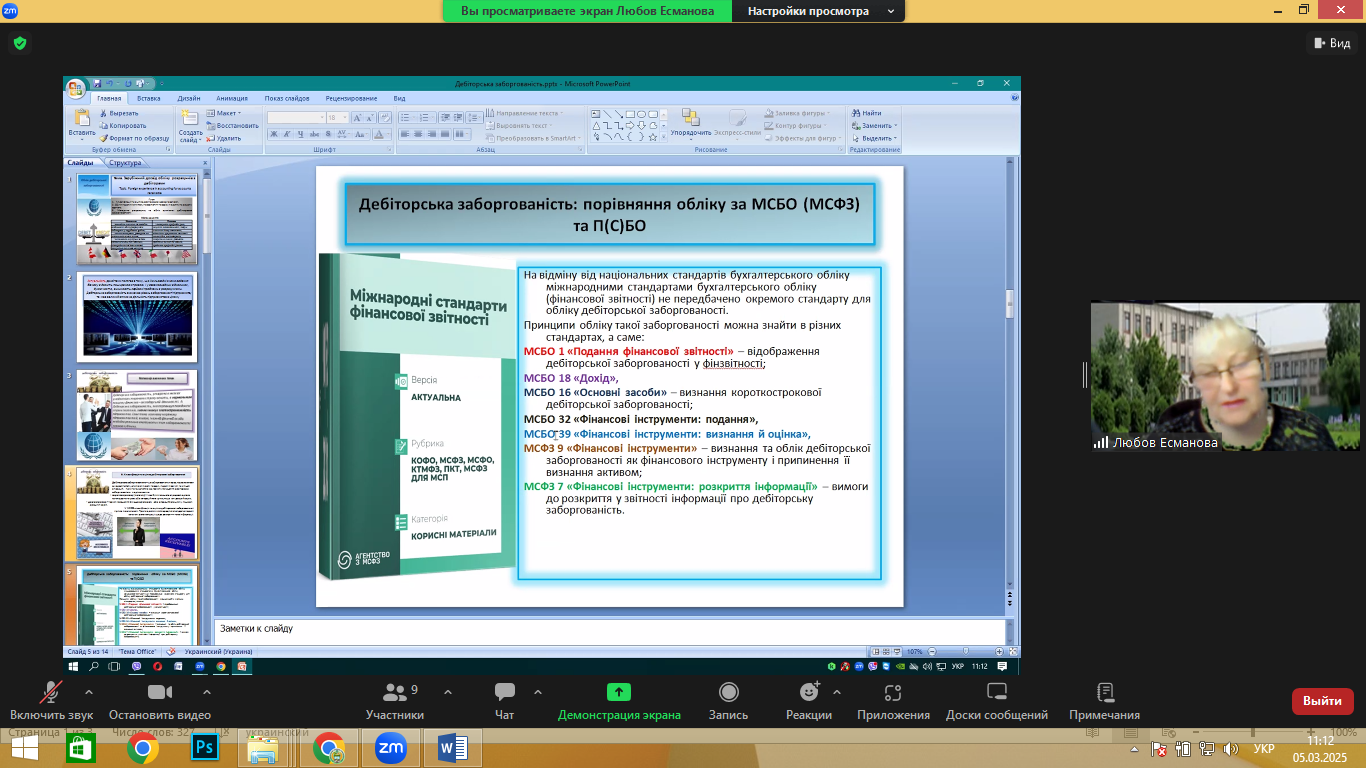The height and width of the screenshot is (768, 1366).
Task: Expand the arrow next to Участники
Action: [447, 692]
